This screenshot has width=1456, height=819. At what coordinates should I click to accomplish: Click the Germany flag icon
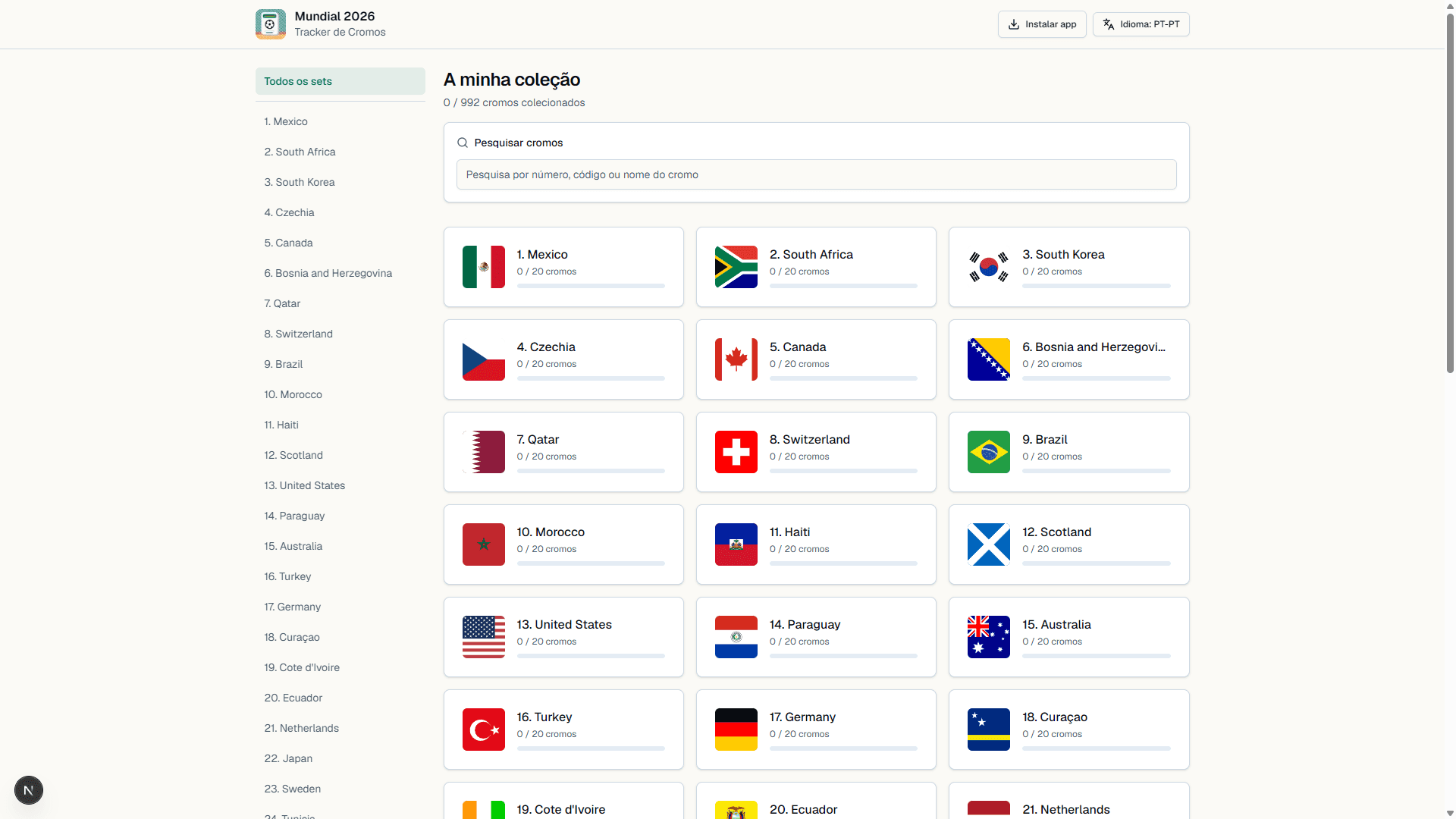[x=736, y=730]
